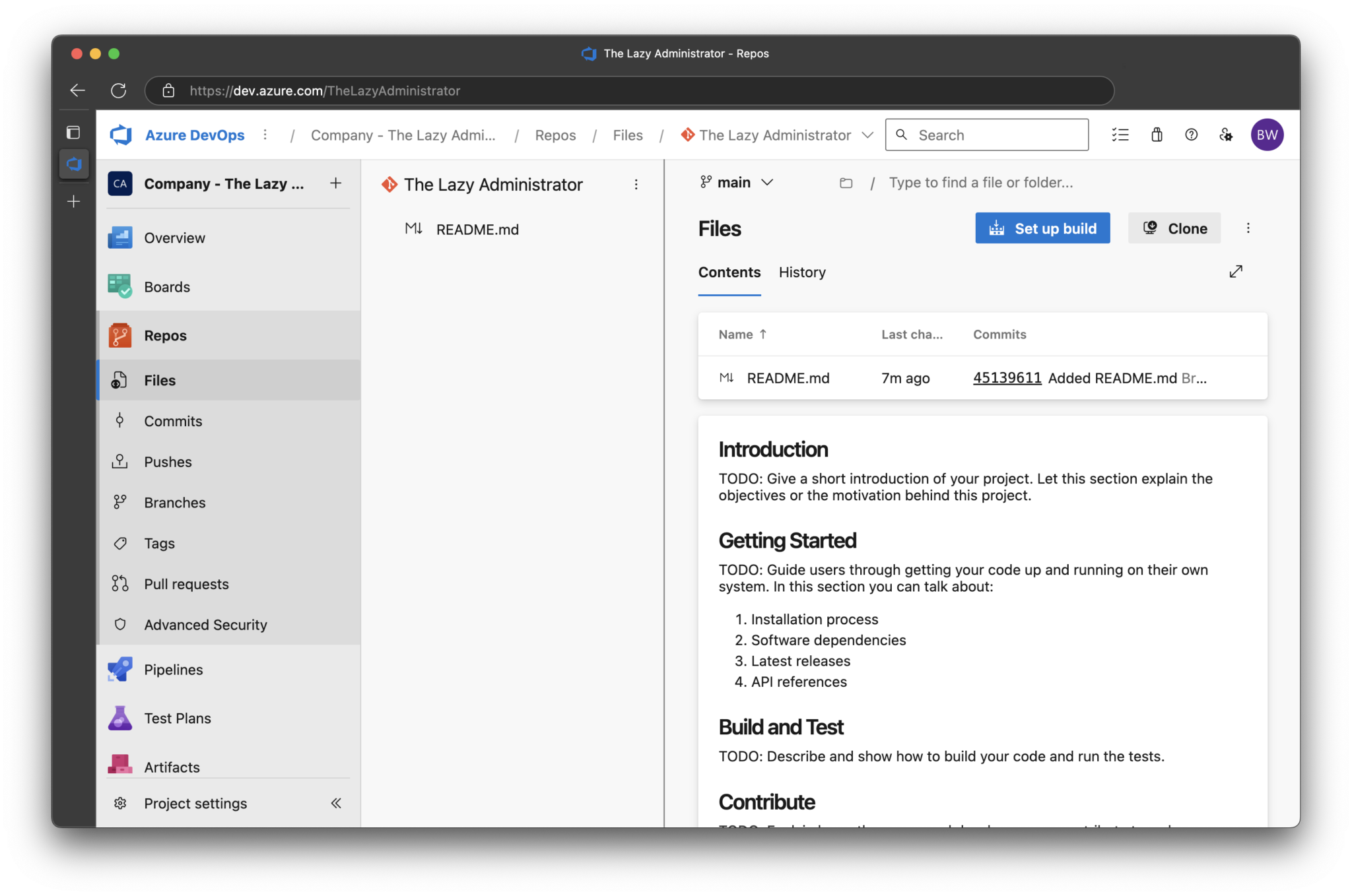
Task: Open README.md in the files table
Action: [788, 378]
